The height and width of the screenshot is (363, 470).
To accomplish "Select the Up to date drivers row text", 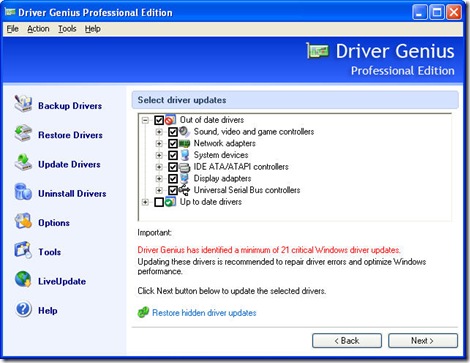I will point(211,202).
